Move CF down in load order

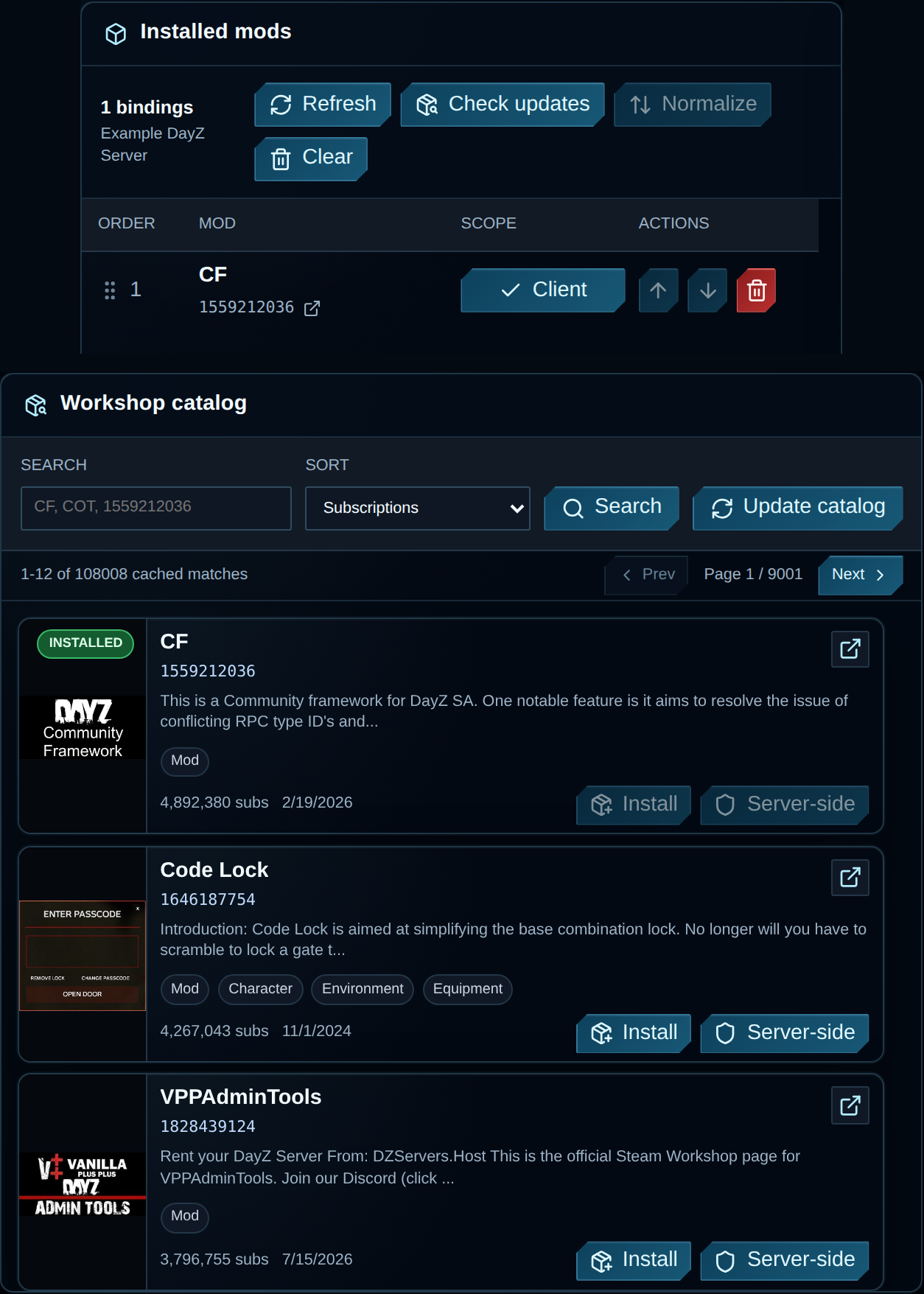pyautogui.click(x=707, y=290)
